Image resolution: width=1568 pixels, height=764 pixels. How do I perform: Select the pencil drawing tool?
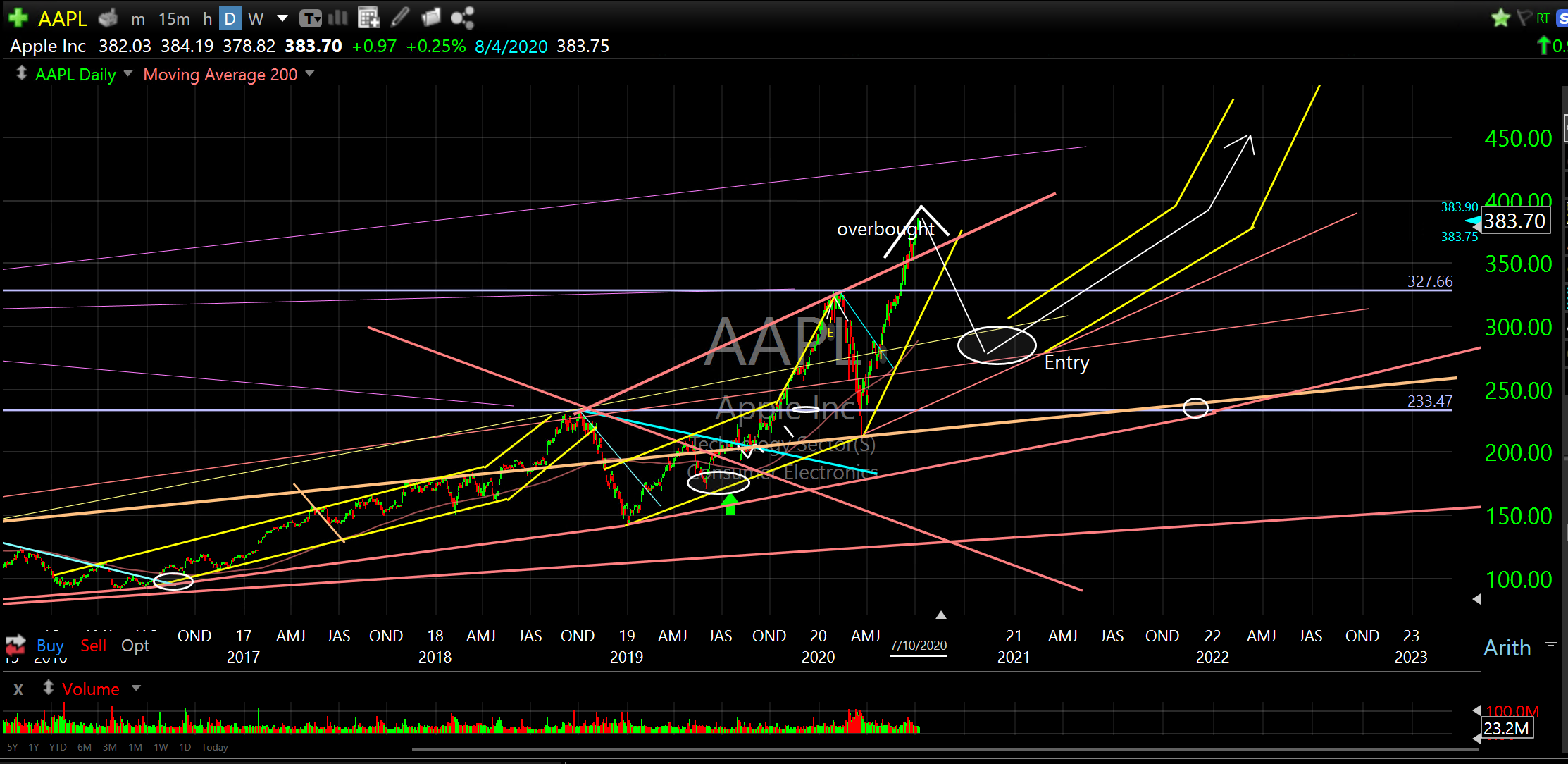[400, 18]
